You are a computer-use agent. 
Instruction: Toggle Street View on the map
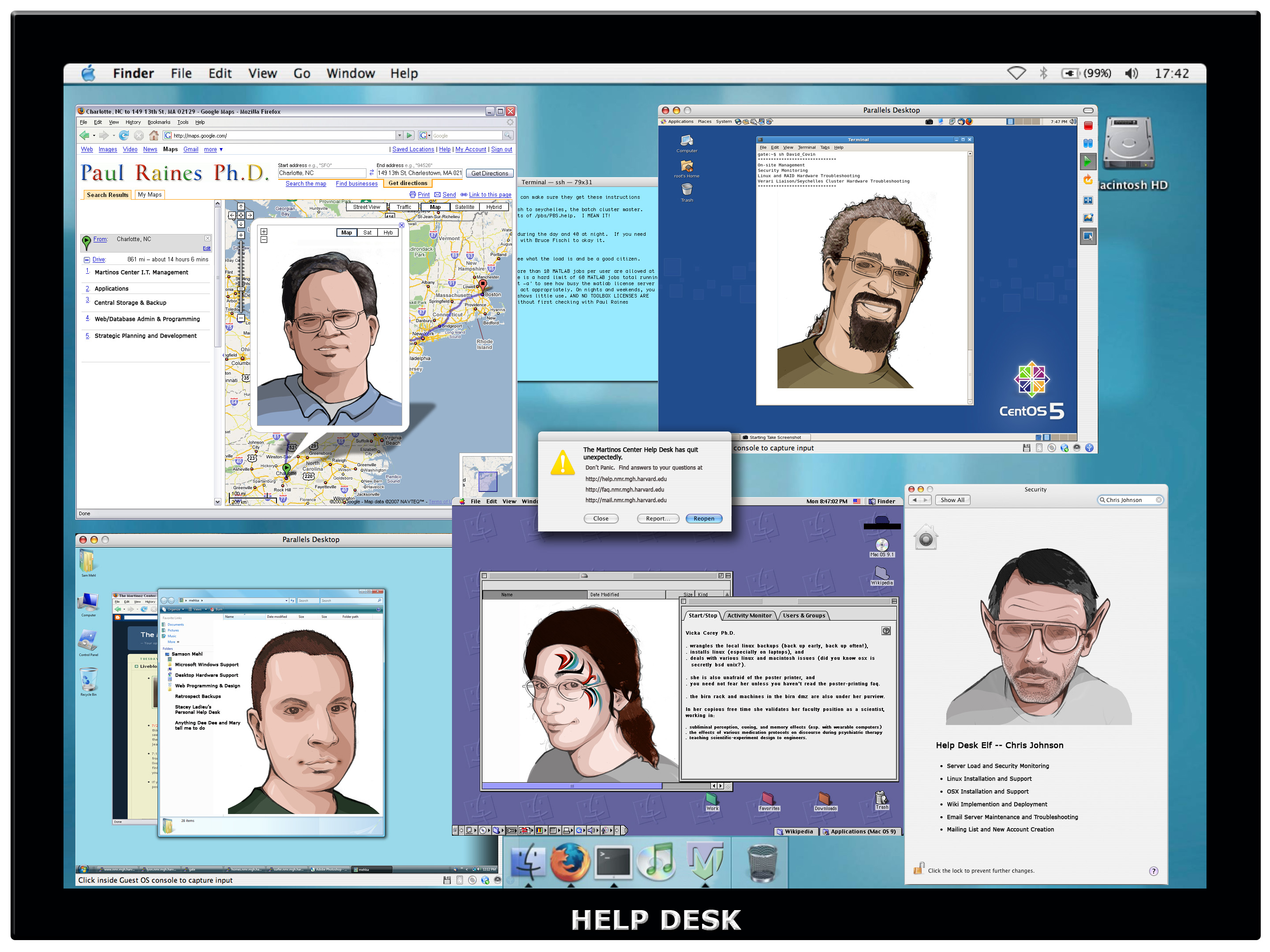[366, 207]
